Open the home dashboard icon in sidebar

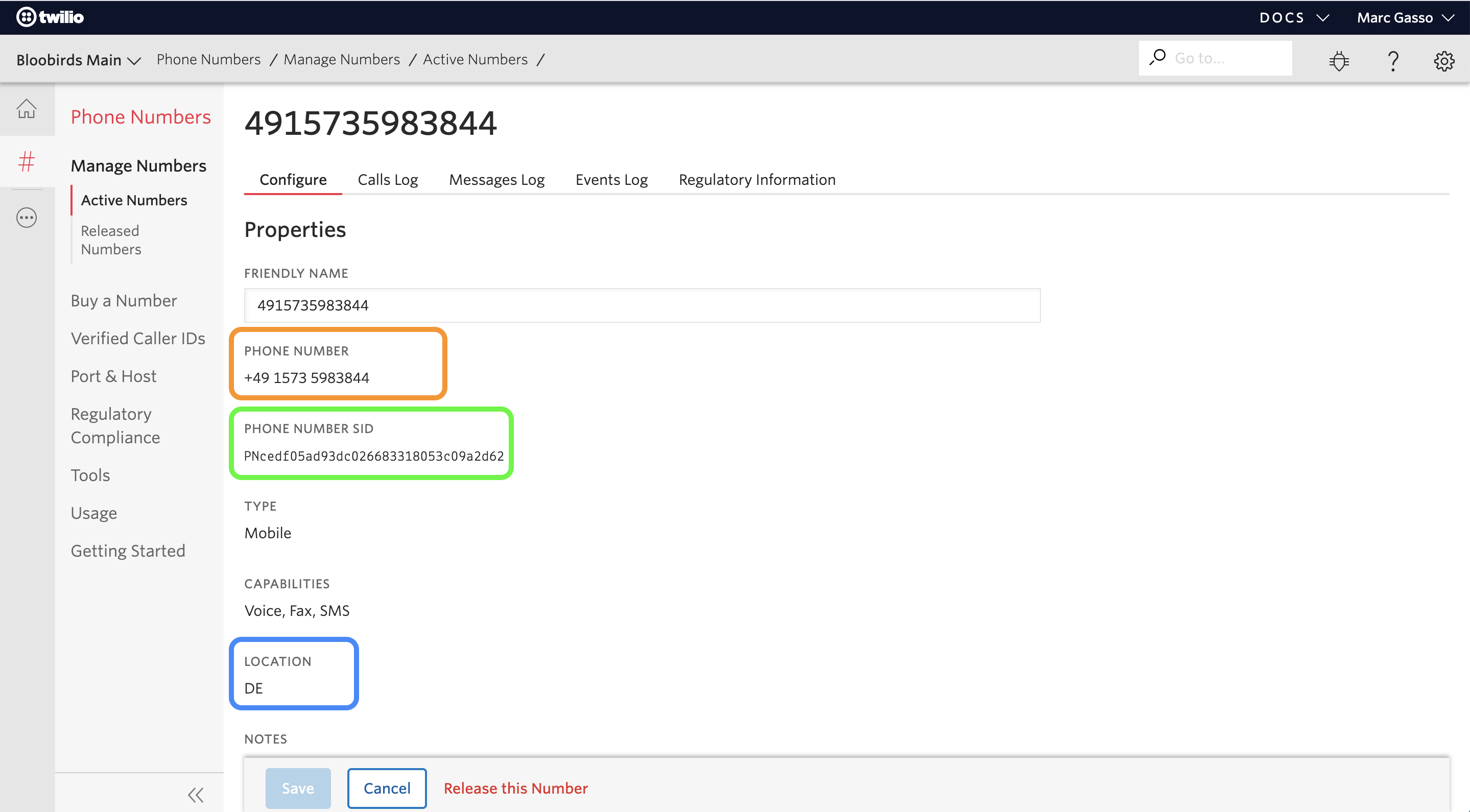point(26,108)
